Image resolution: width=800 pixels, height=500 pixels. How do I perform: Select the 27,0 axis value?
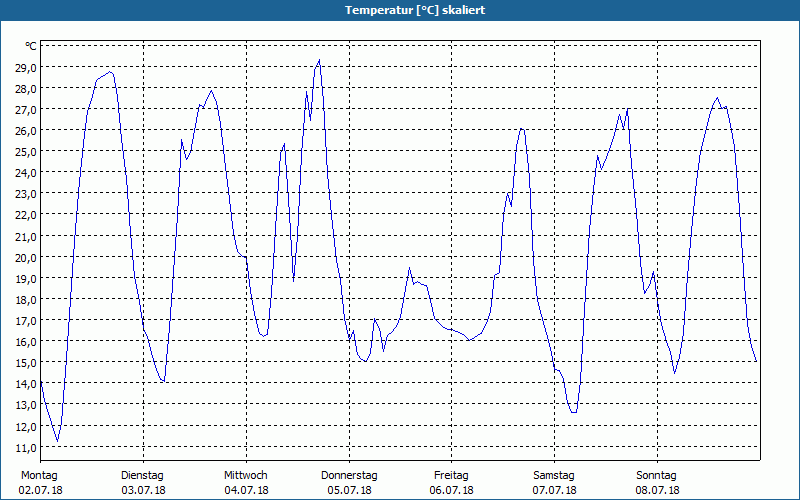26,110
